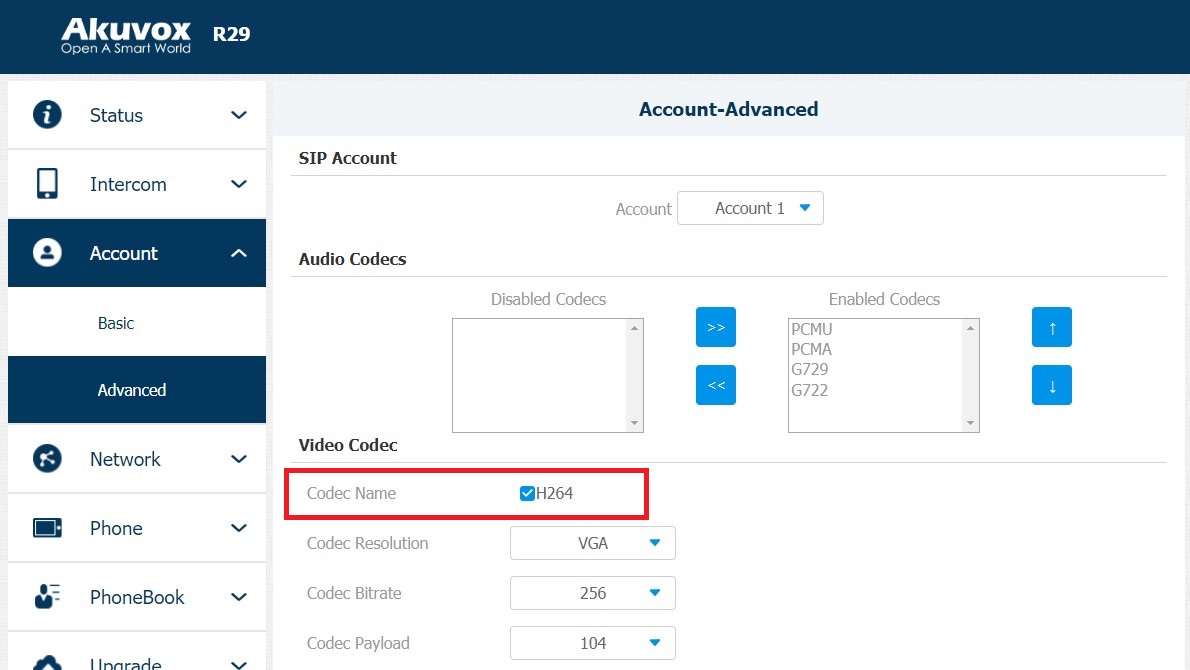1190x670 pixels.
Task: Expand the Status menu chevron
Action: click(238, 115)
